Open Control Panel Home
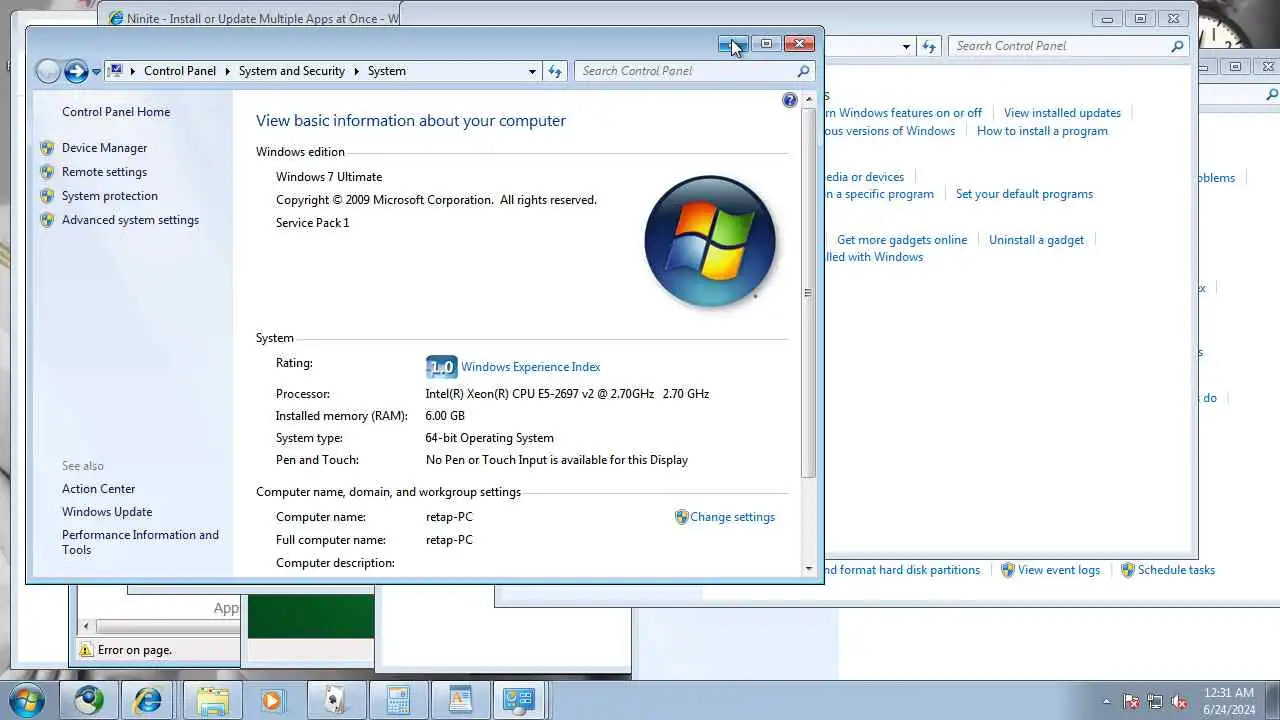1280x720 pixels. pos(116,112)
